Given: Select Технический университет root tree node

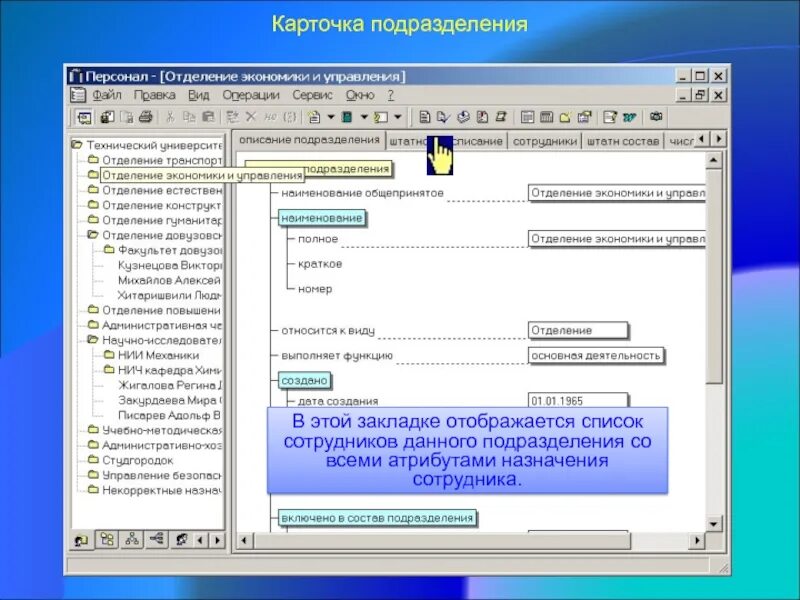Looking at the screenshot, I should (154, 145).
